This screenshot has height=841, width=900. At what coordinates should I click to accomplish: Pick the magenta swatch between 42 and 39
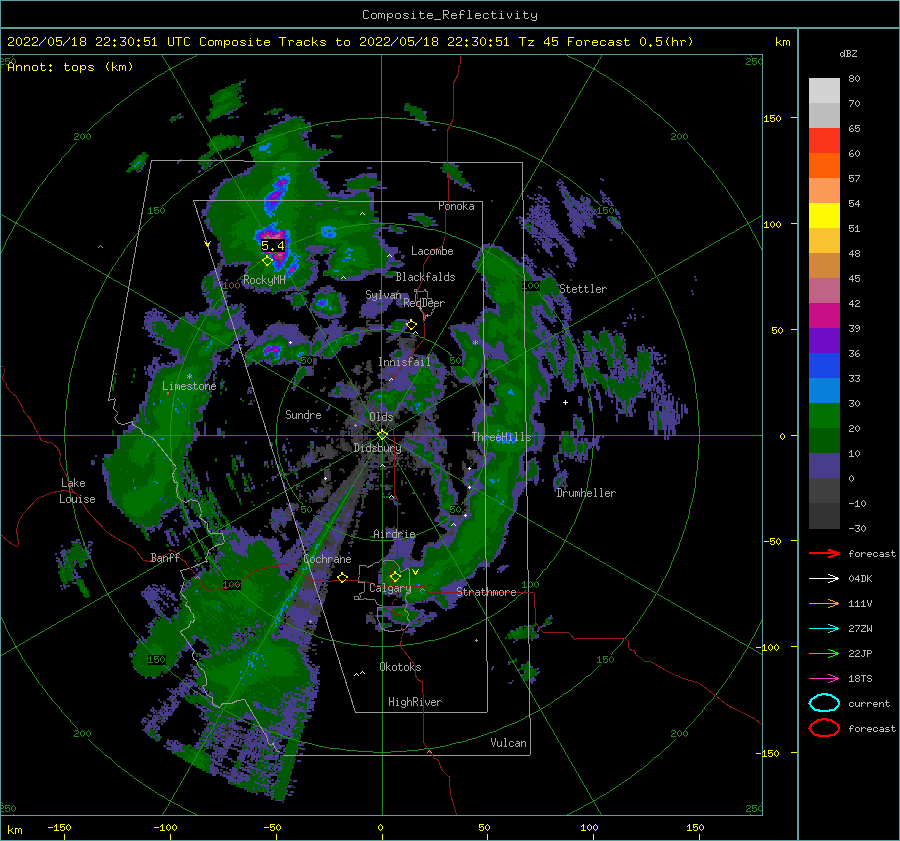tap(824, 315)
